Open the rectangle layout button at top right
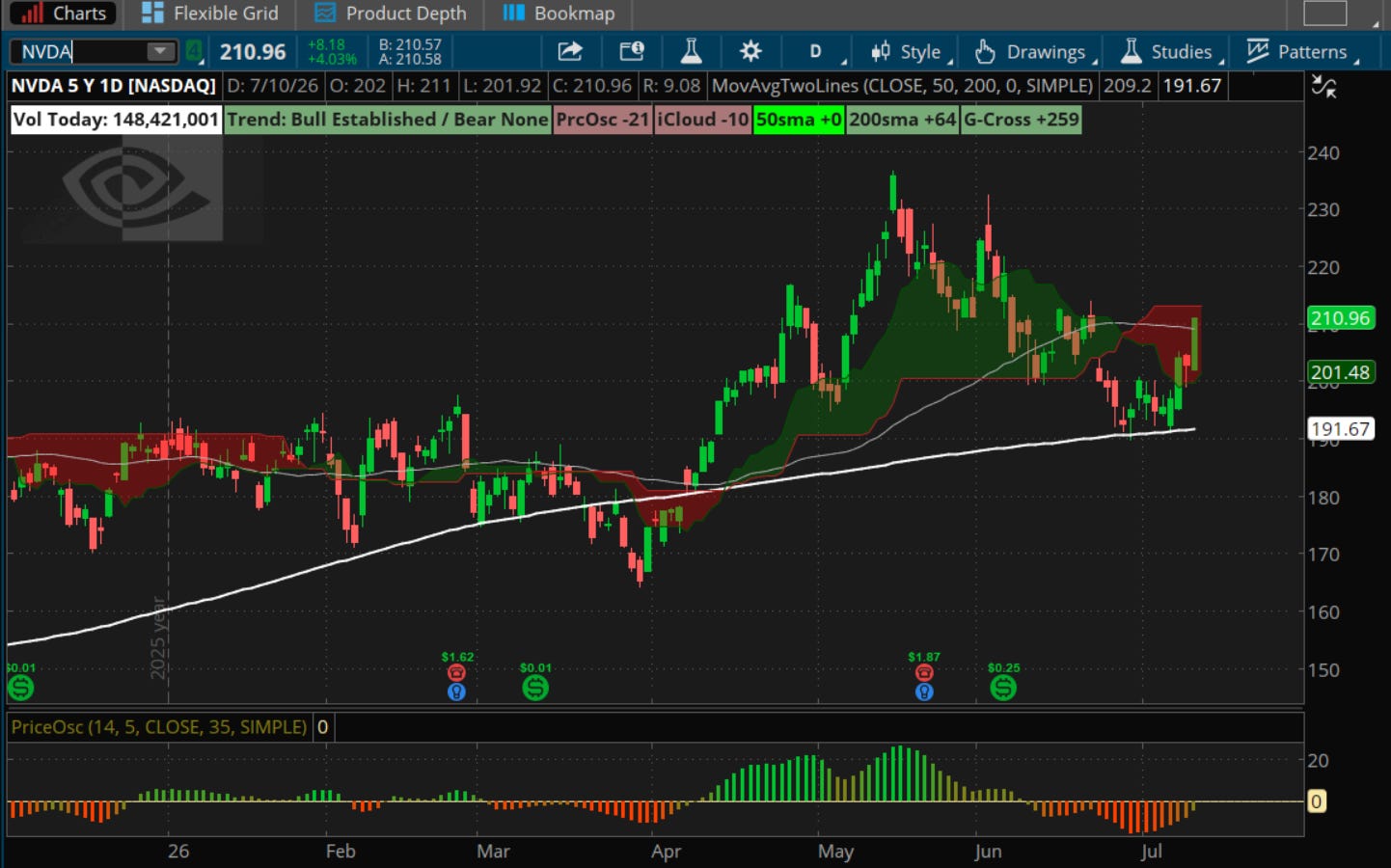 coord(1324,13)
